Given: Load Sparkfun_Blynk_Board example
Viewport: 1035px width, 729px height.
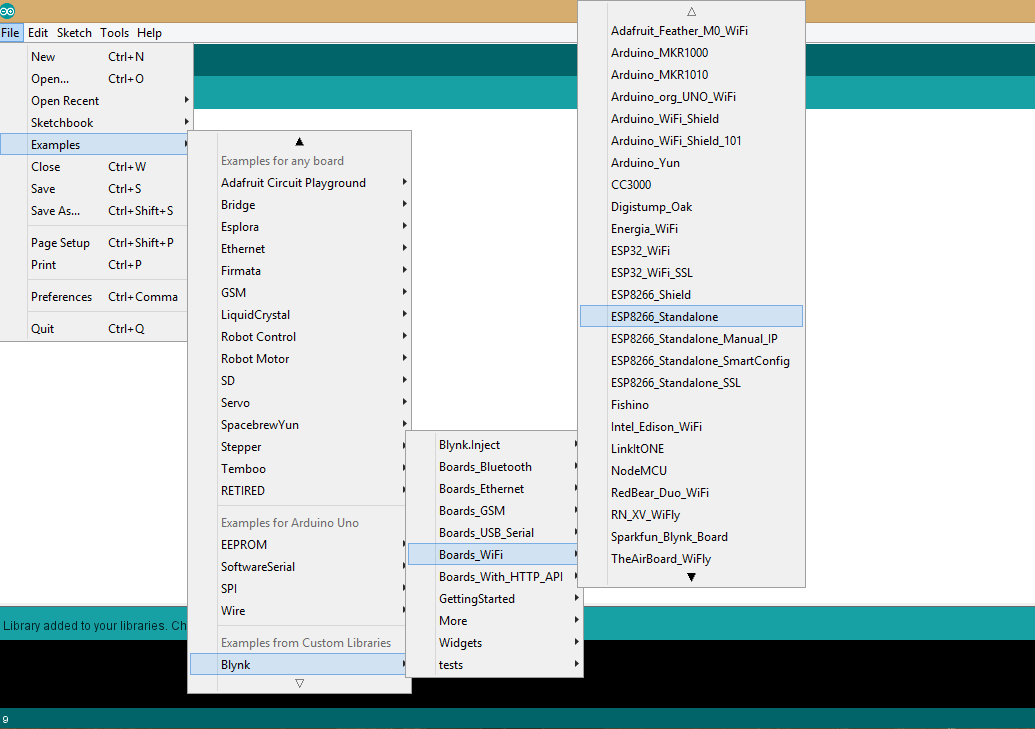Looking at the screenshot, I should point(691,536).
